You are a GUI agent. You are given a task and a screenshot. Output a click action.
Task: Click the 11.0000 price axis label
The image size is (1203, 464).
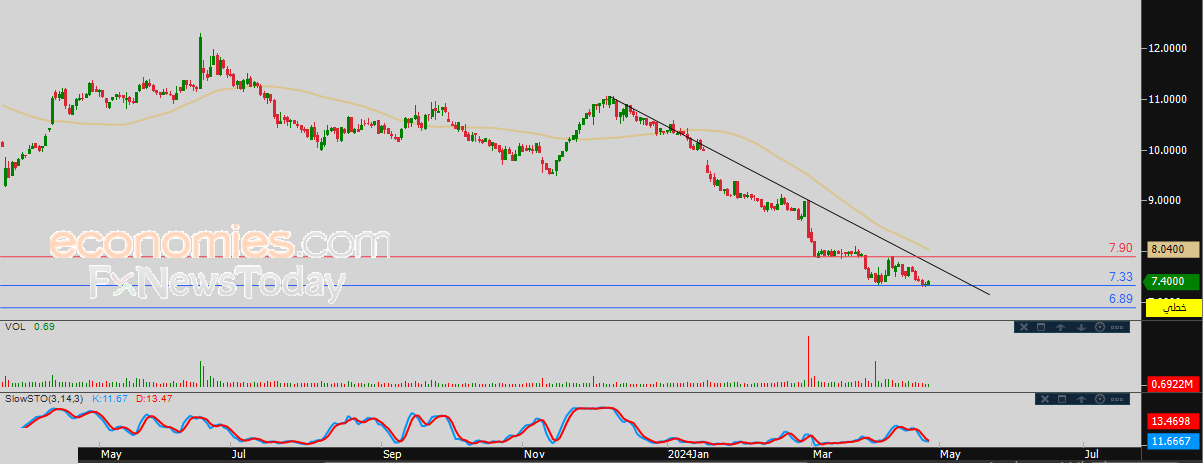(1169, 99)
